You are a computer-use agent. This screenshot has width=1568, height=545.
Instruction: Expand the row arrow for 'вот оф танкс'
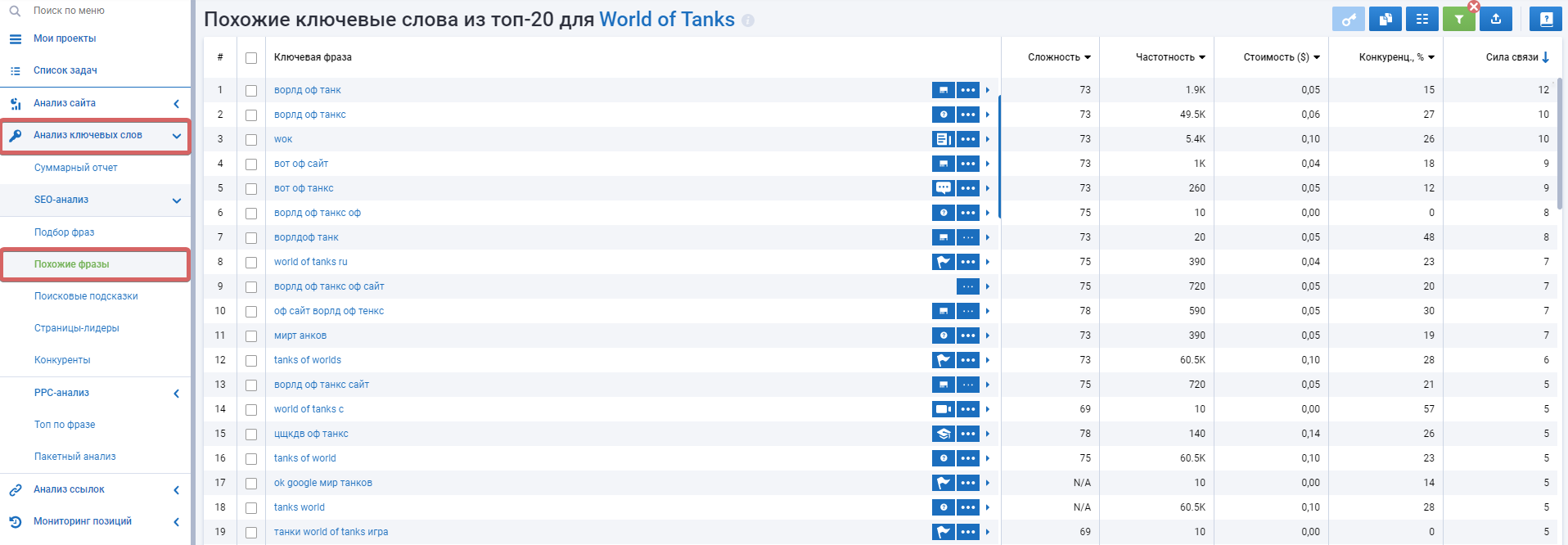(x=988, y=188)
